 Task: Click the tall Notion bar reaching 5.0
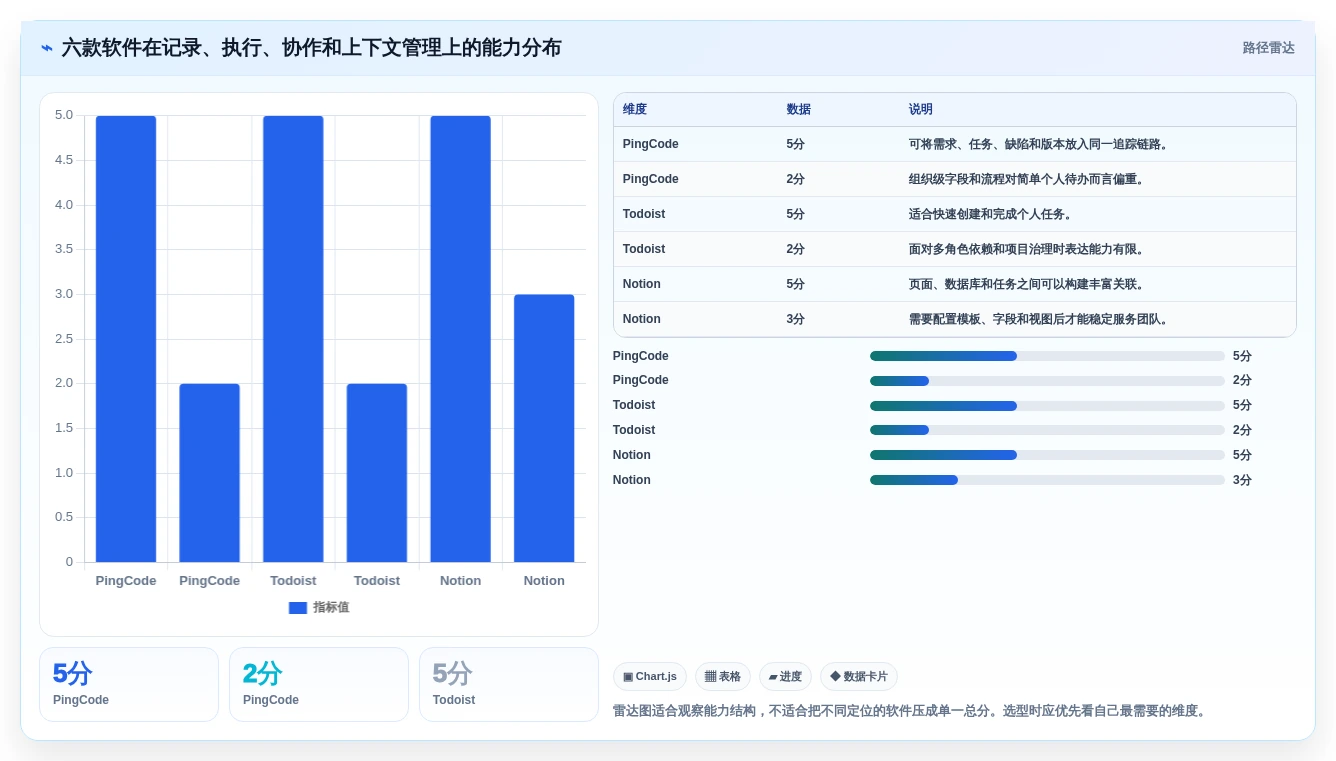tap(460, 339)
